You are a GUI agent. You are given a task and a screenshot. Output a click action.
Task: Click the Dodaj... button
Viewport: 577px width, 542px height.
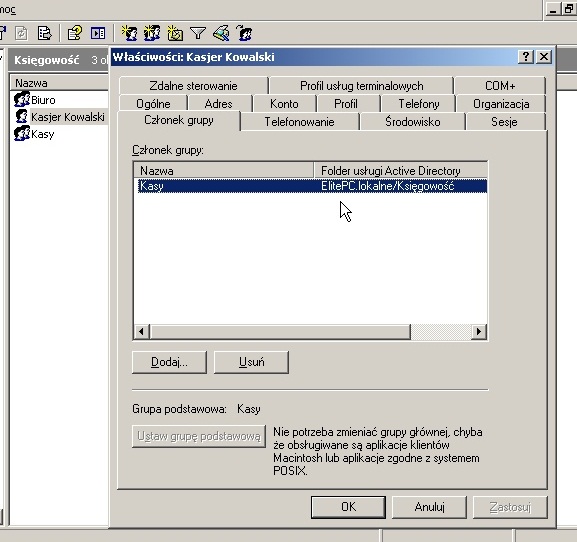(x=169, y=362)
